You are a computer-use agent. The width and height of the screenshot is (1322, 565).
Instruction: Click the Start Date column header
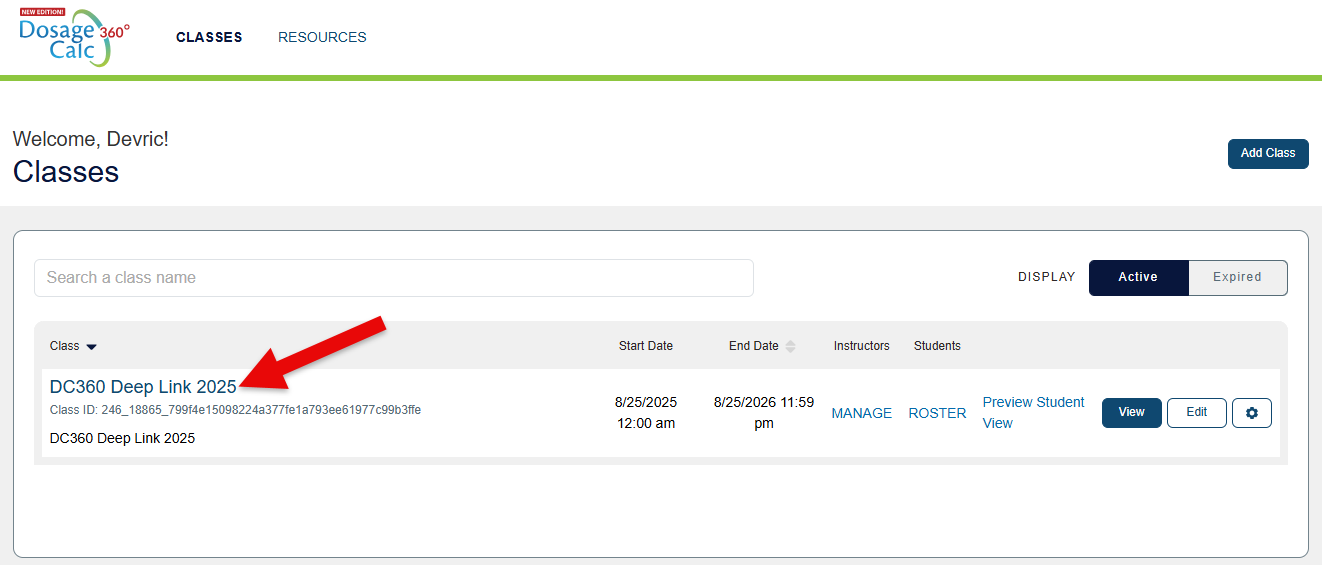(x=645, y=346)
